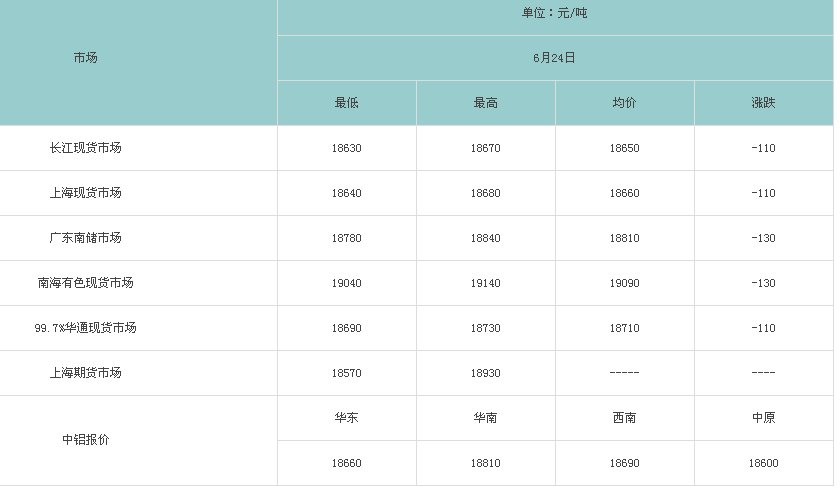The width and height of the screenshot is (840, 487).
Task: Select the 18930 futures high cell
Action: point(486,373)
